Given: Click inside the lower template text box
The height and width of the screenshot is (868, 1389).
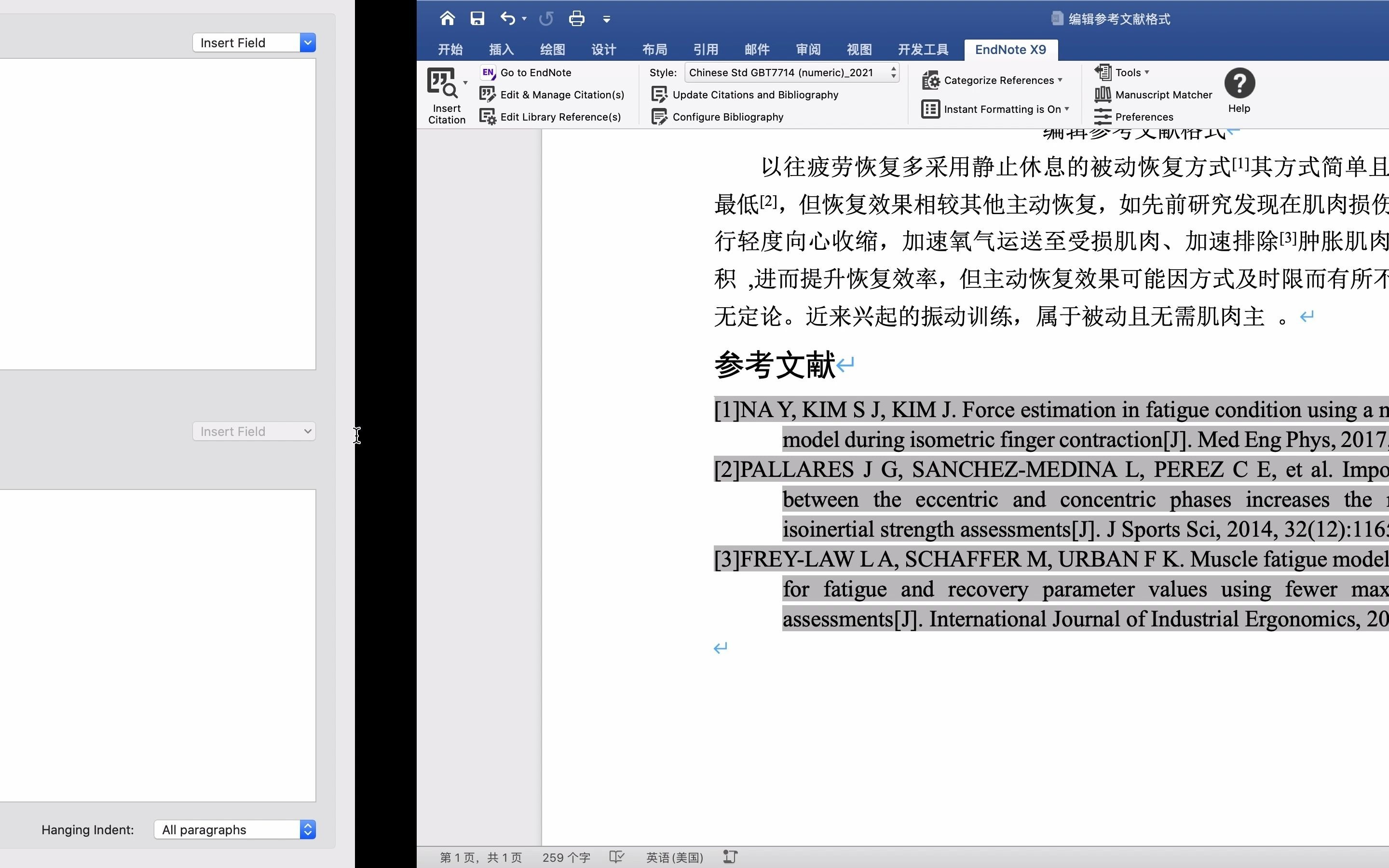Looking at the screenshot, I should [x=158, y=645].
